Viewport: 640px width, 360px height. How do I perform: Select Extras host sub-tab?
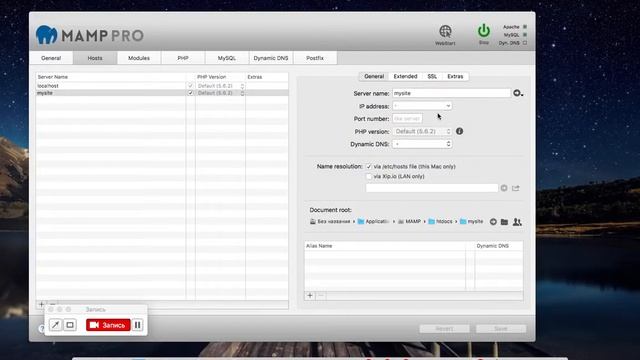click(455, 76)
